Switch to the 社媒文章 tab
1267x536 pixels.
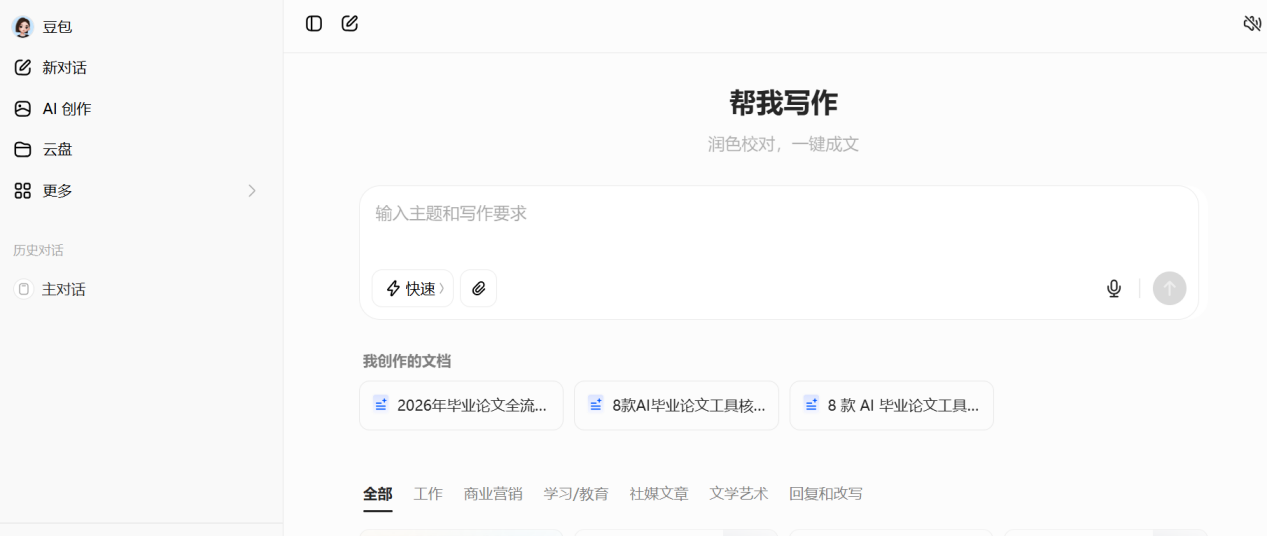[659, 494]
